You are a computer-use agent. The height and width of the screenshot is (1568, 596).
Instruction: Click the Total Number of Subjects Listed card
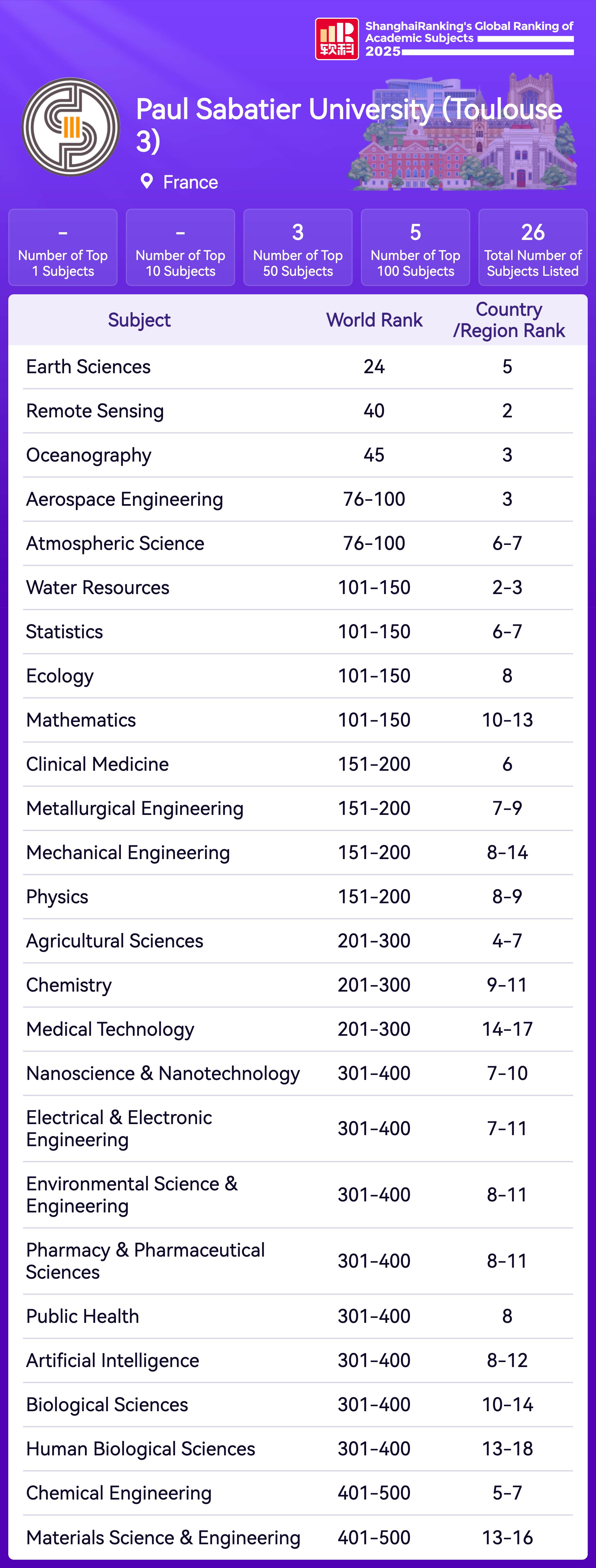click(x=533, y=248)
